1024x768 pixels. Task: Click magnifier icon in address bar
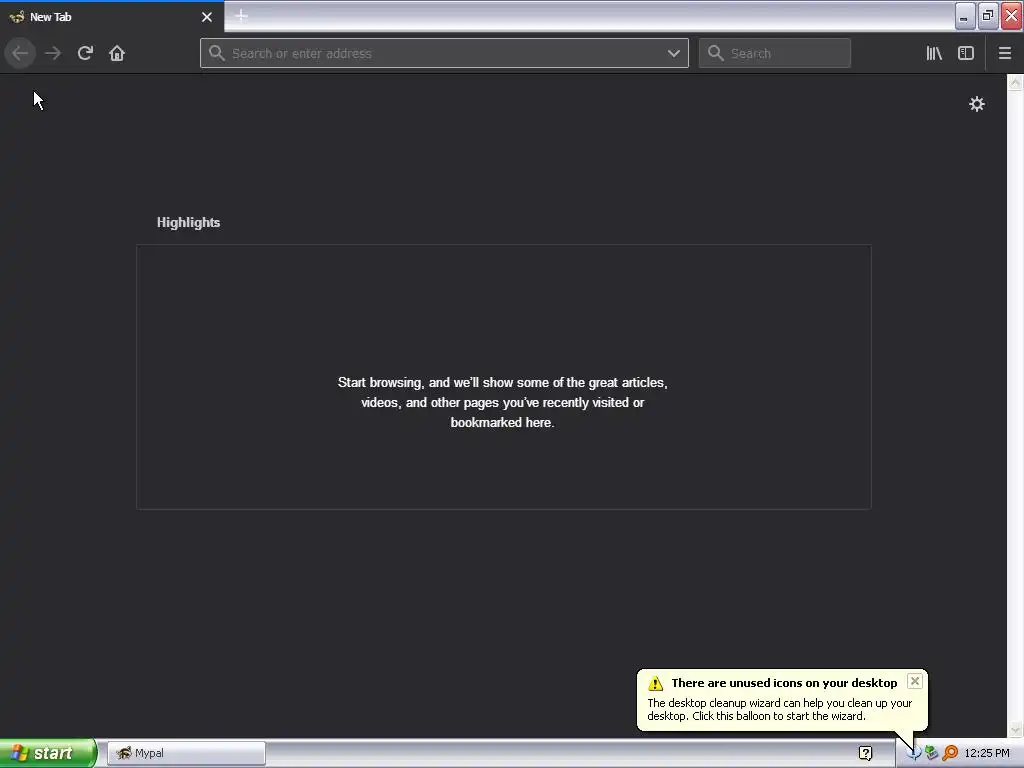[x=217, y=53]
